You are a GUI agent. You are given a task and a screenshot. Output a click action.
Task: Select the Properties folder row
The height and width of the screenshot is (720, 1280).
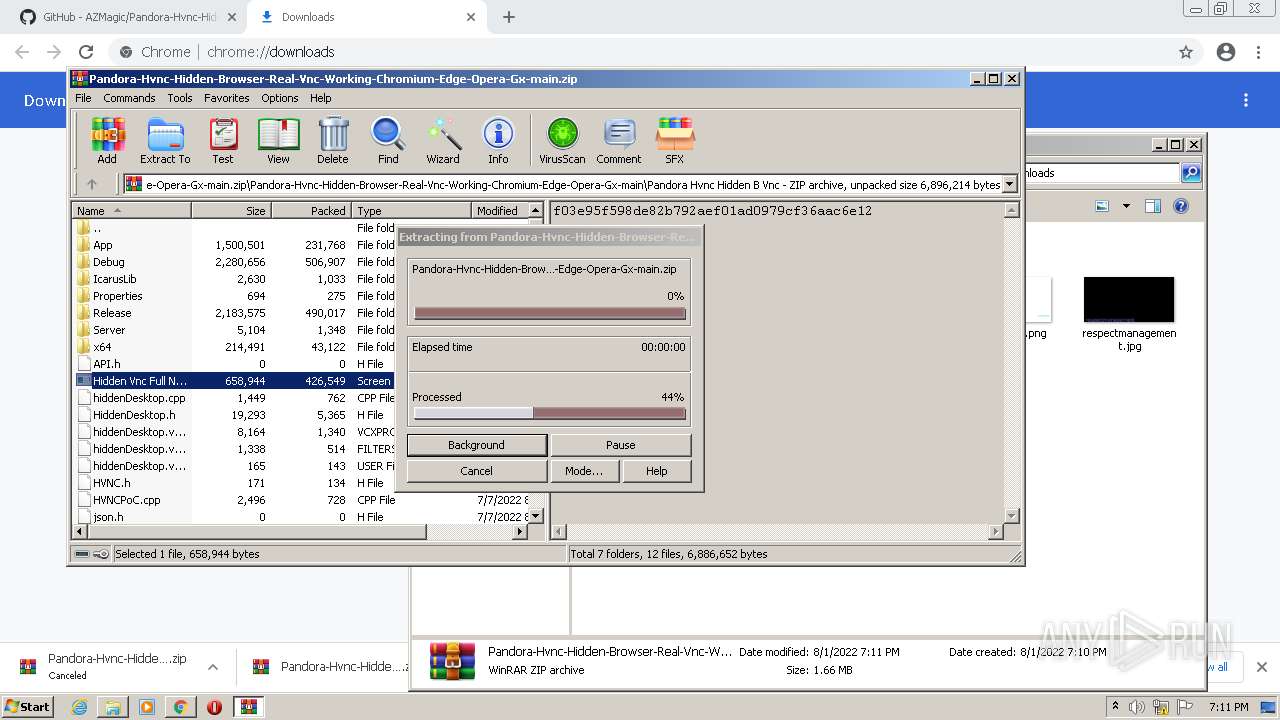click(x=235, y=296)
